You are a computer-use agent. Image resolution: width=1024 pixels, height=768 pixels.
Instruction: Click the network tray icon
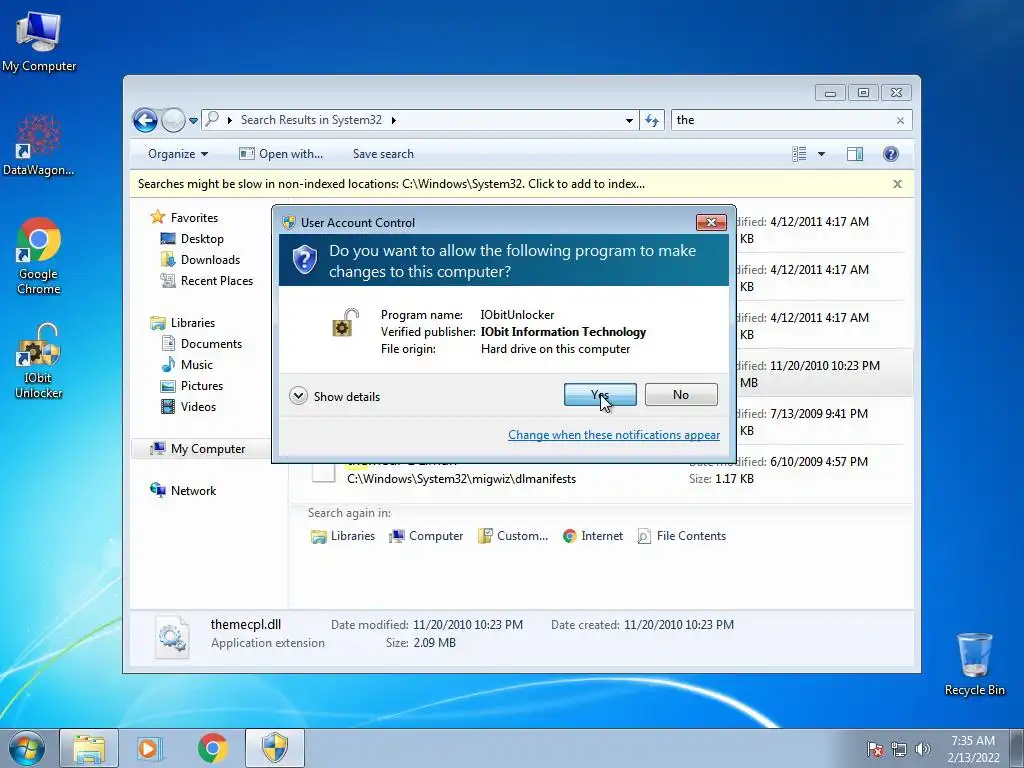pos(899,749)
